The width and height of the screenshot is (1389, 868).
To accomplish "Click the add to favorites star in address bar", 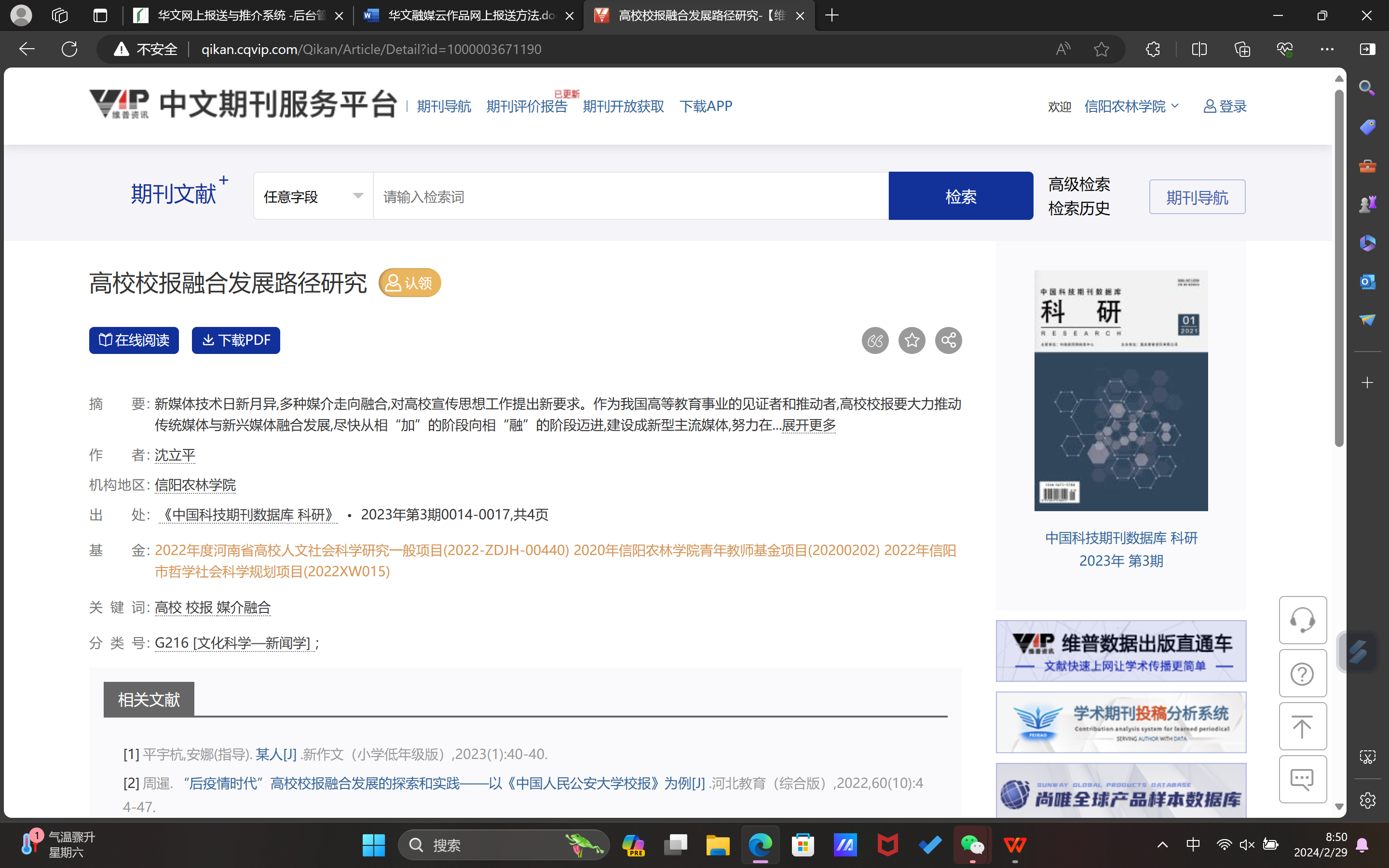I will (x=1101, y=49).
